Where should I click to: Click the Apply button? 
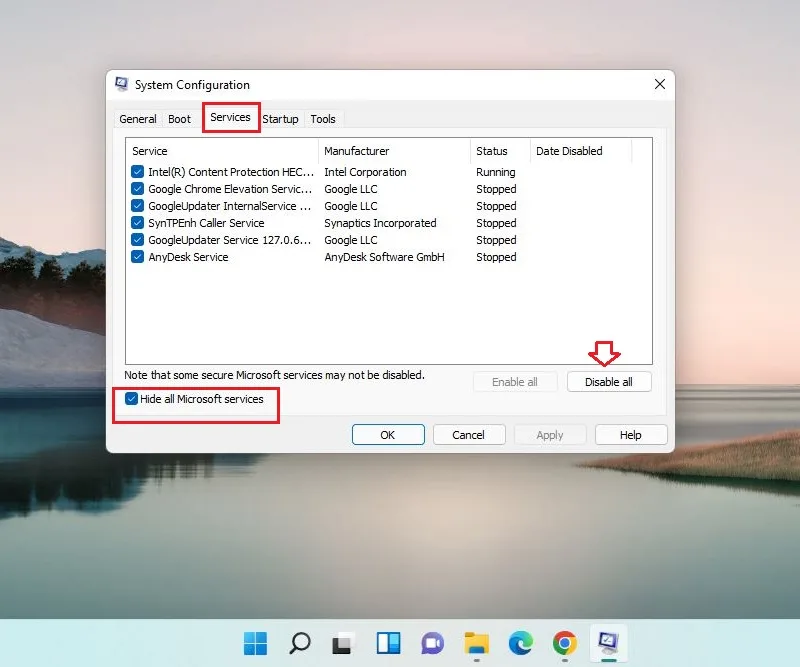point(549,435)
